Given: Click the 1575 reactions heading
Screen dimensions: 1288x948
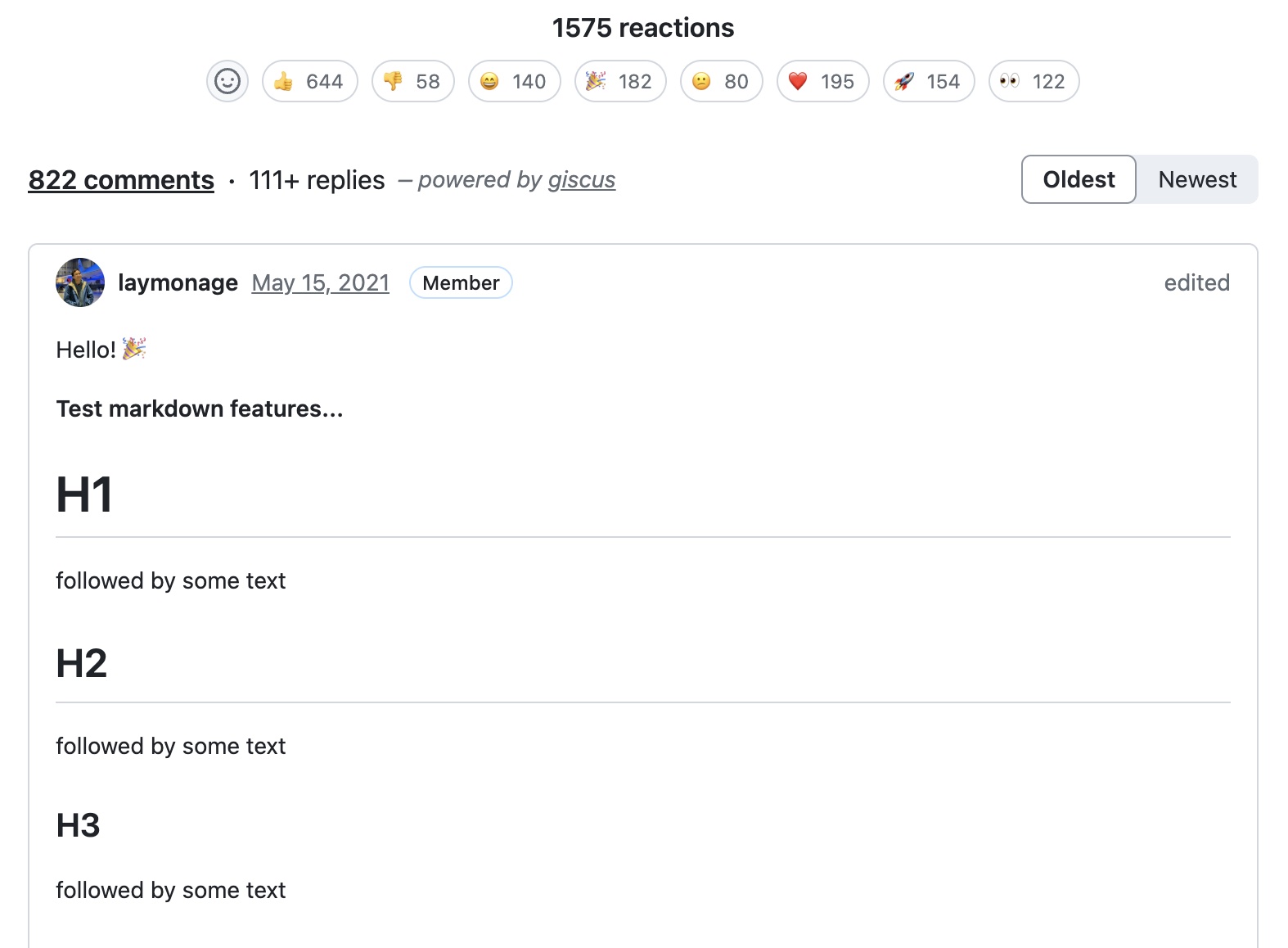Looking at the screenshot, I should [643, 28].
